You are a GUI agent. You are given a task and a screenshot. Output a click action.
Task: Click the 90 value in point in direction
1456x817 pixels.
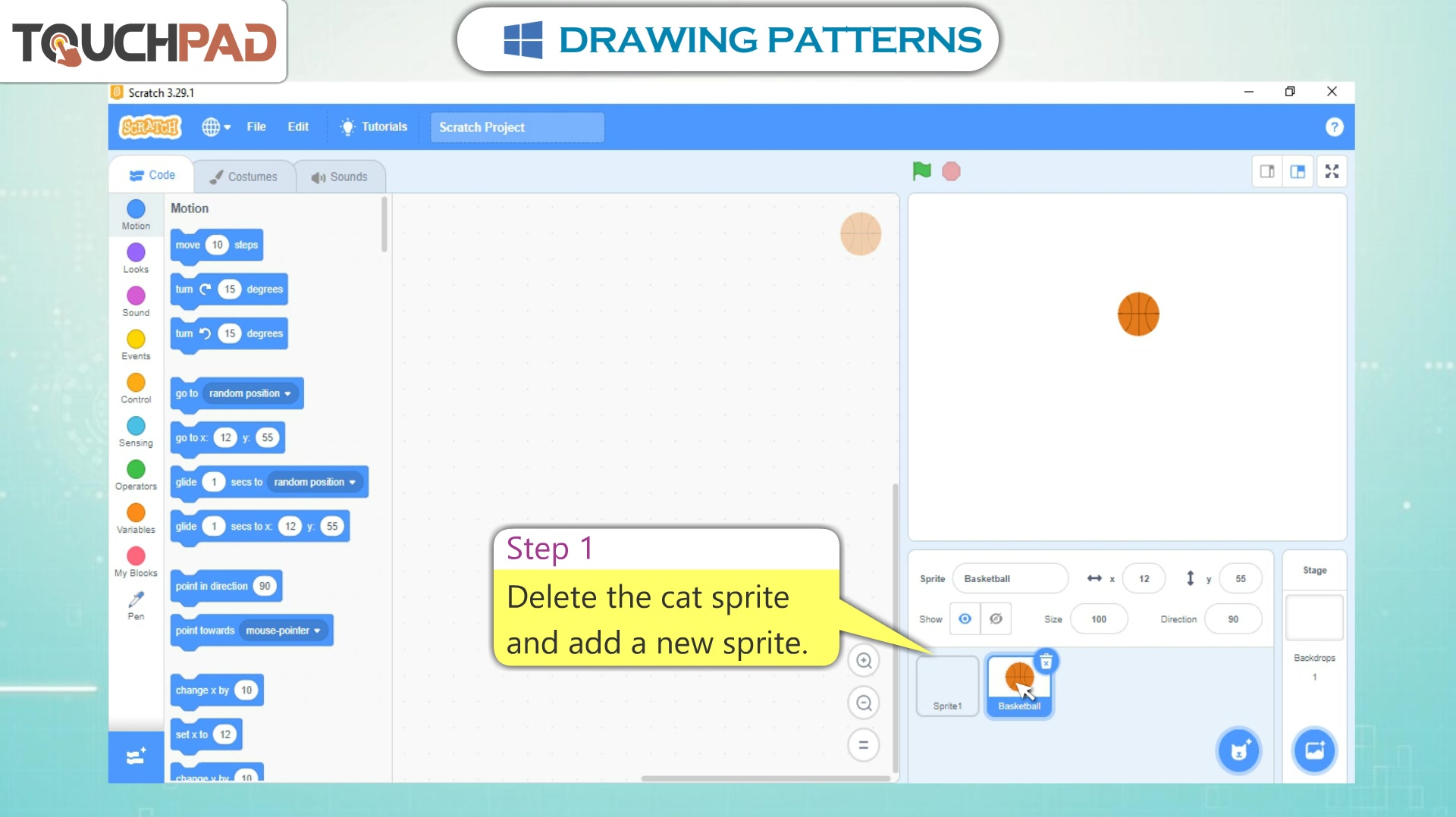click(x=265, y=586)
